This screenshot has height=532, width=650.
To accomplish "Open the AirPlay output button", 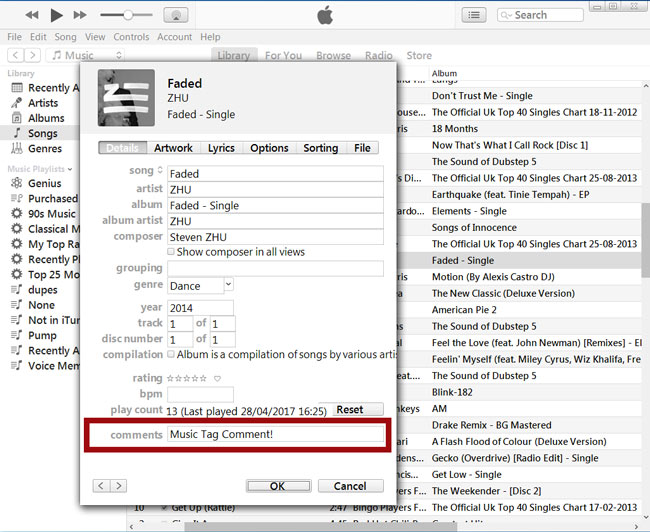I will [x=176, y=15].
